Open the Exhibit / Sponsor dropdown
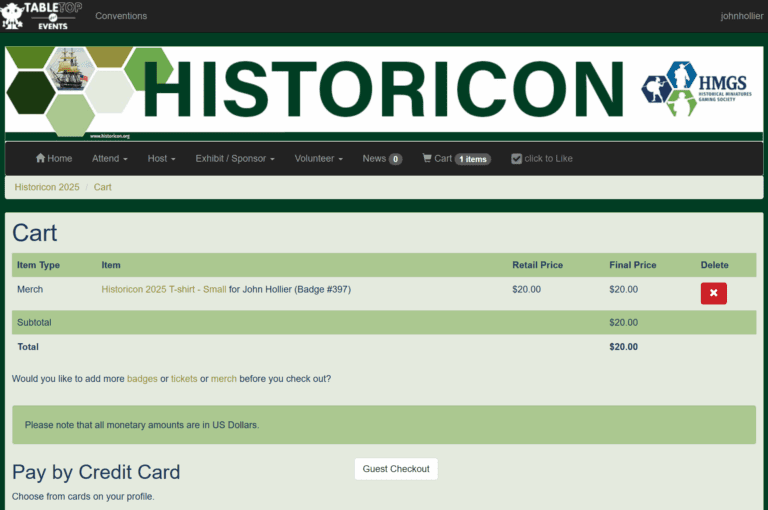The width and height of the screenshot is (768, 510). click(x=235, y=159)
